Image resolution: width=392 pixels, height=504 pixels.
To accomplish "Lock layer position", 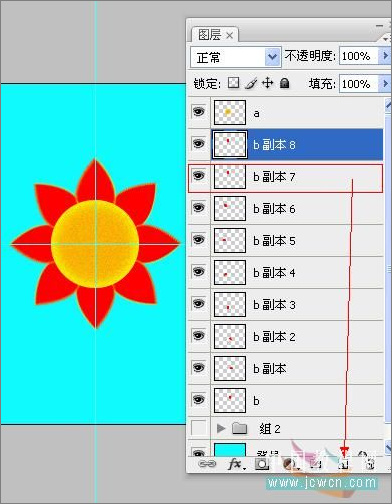I will click(268, 83).
